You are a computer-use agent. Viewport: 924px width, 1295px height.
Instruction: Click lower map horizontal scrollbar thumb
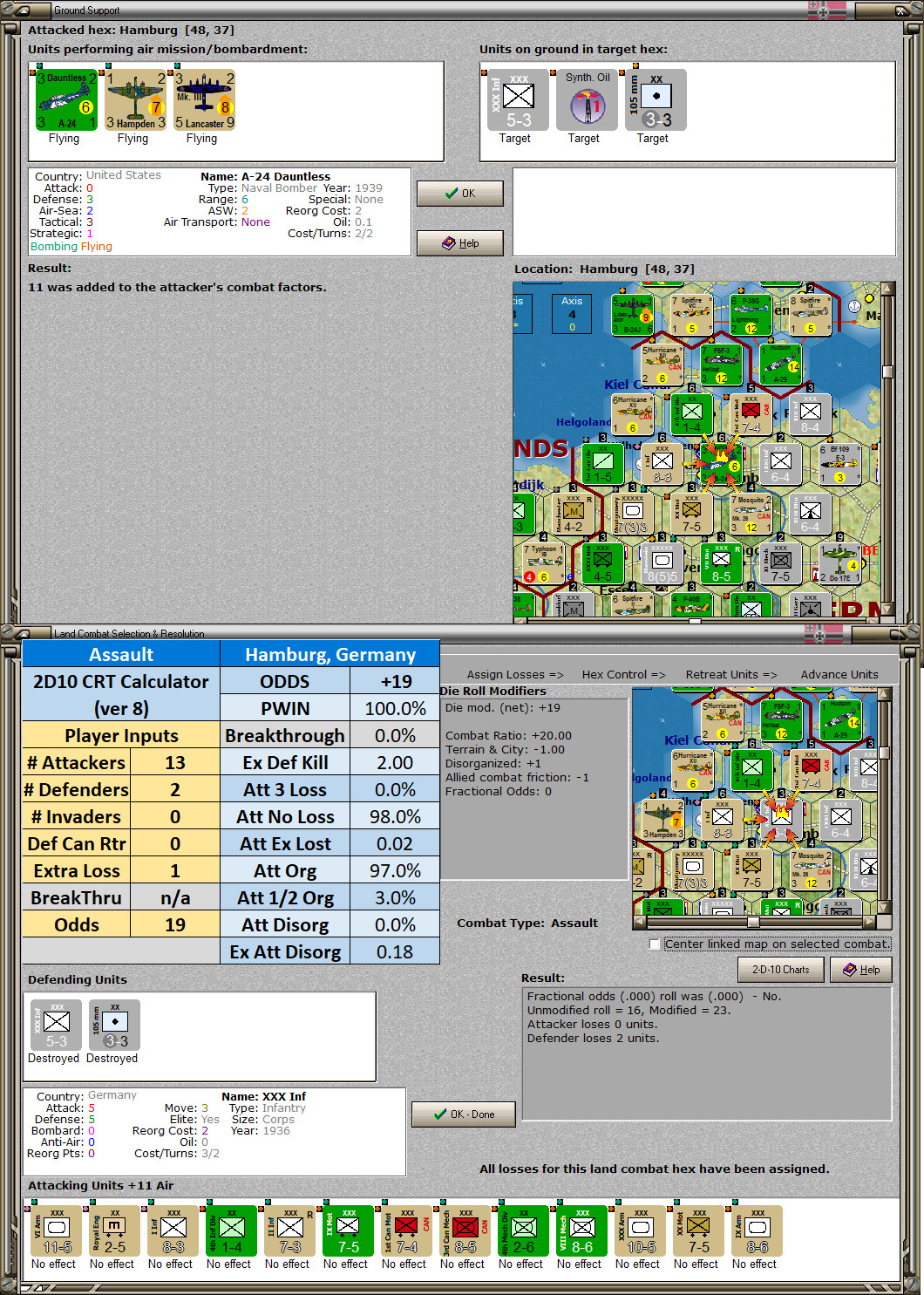[x=752, y=922]
